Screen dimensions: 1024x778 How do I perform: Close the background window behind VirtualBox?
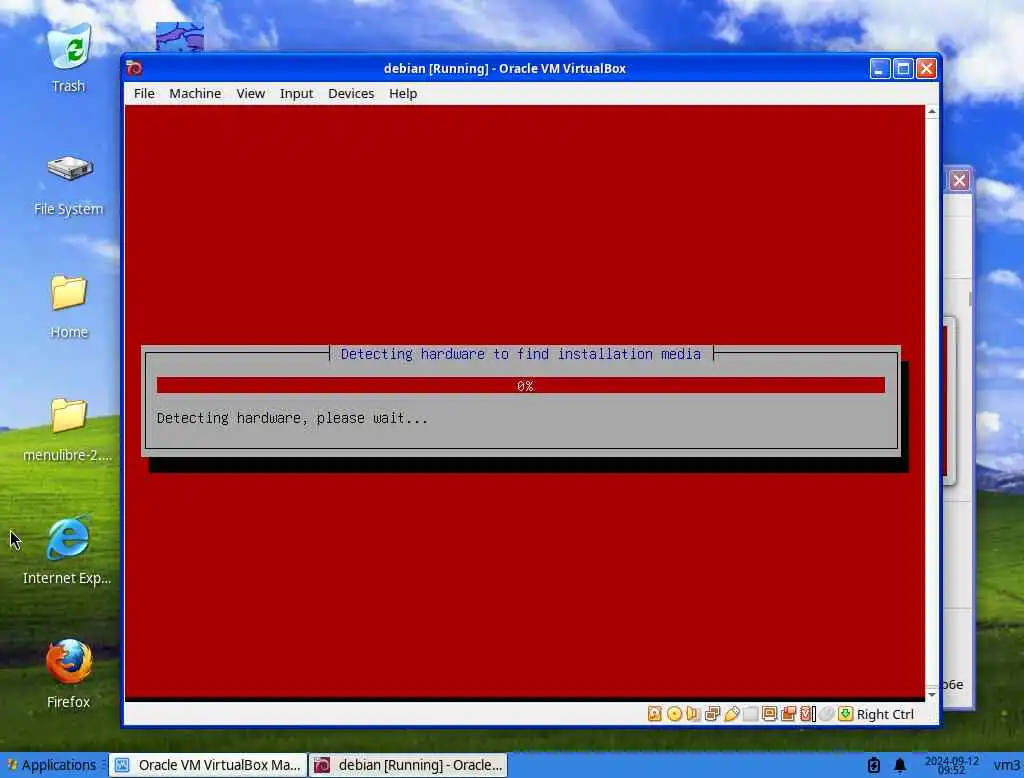coord(959,180)
